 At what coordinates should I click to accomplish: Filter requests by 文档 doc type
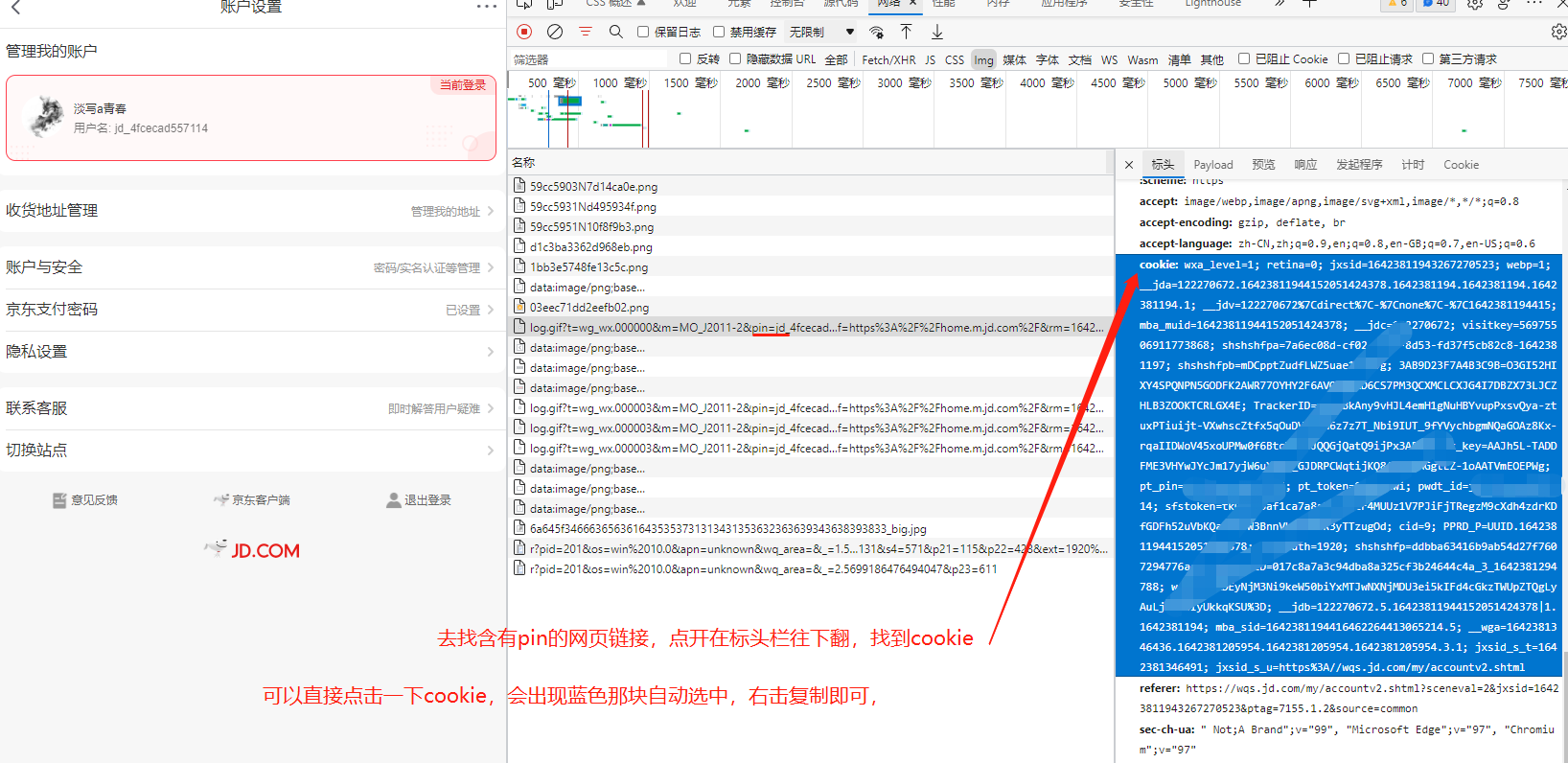click(1080, 59)
